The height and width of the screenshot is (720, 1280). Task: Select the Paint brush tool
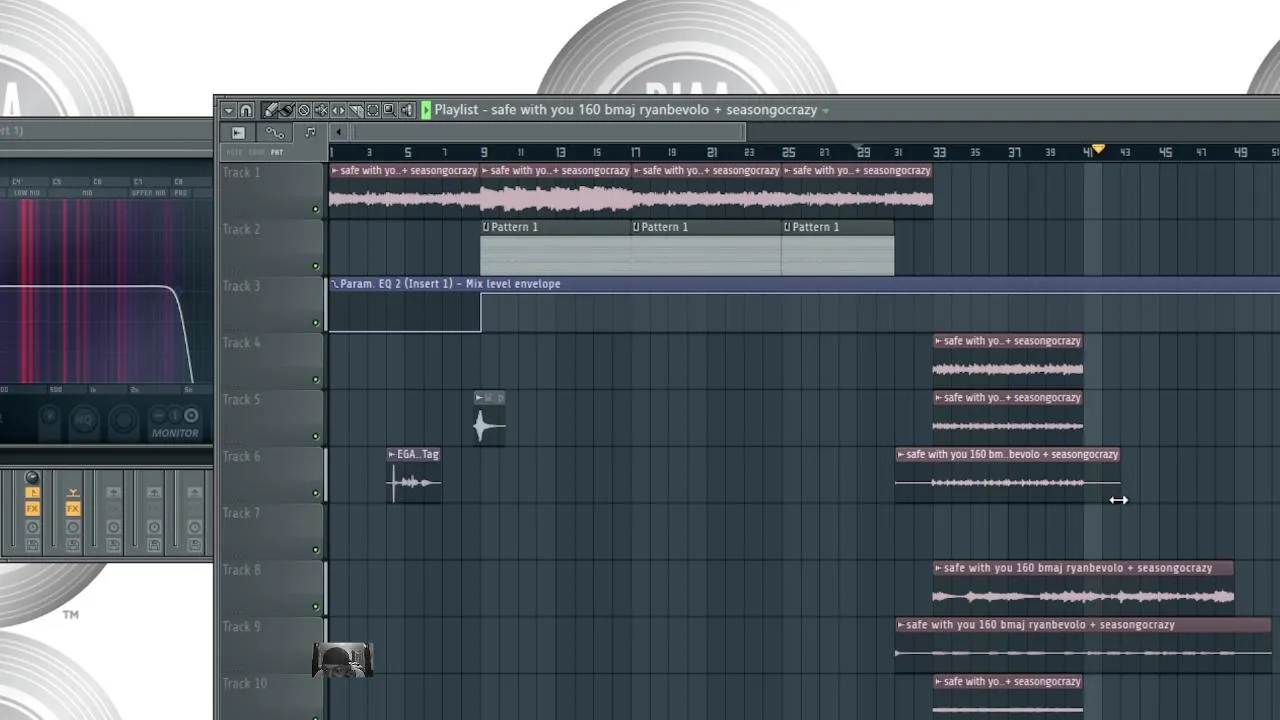[287, 110]
